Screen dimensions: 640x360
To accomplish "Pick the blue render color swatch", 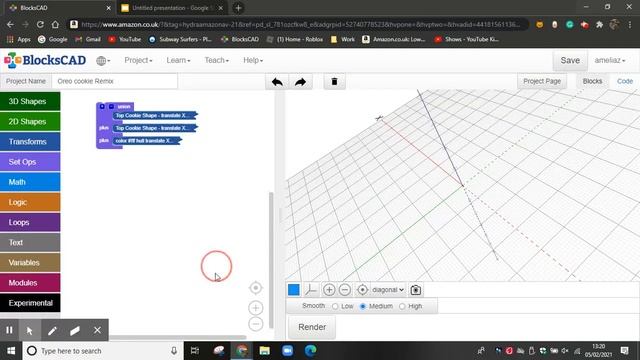I will pos(294,290).
